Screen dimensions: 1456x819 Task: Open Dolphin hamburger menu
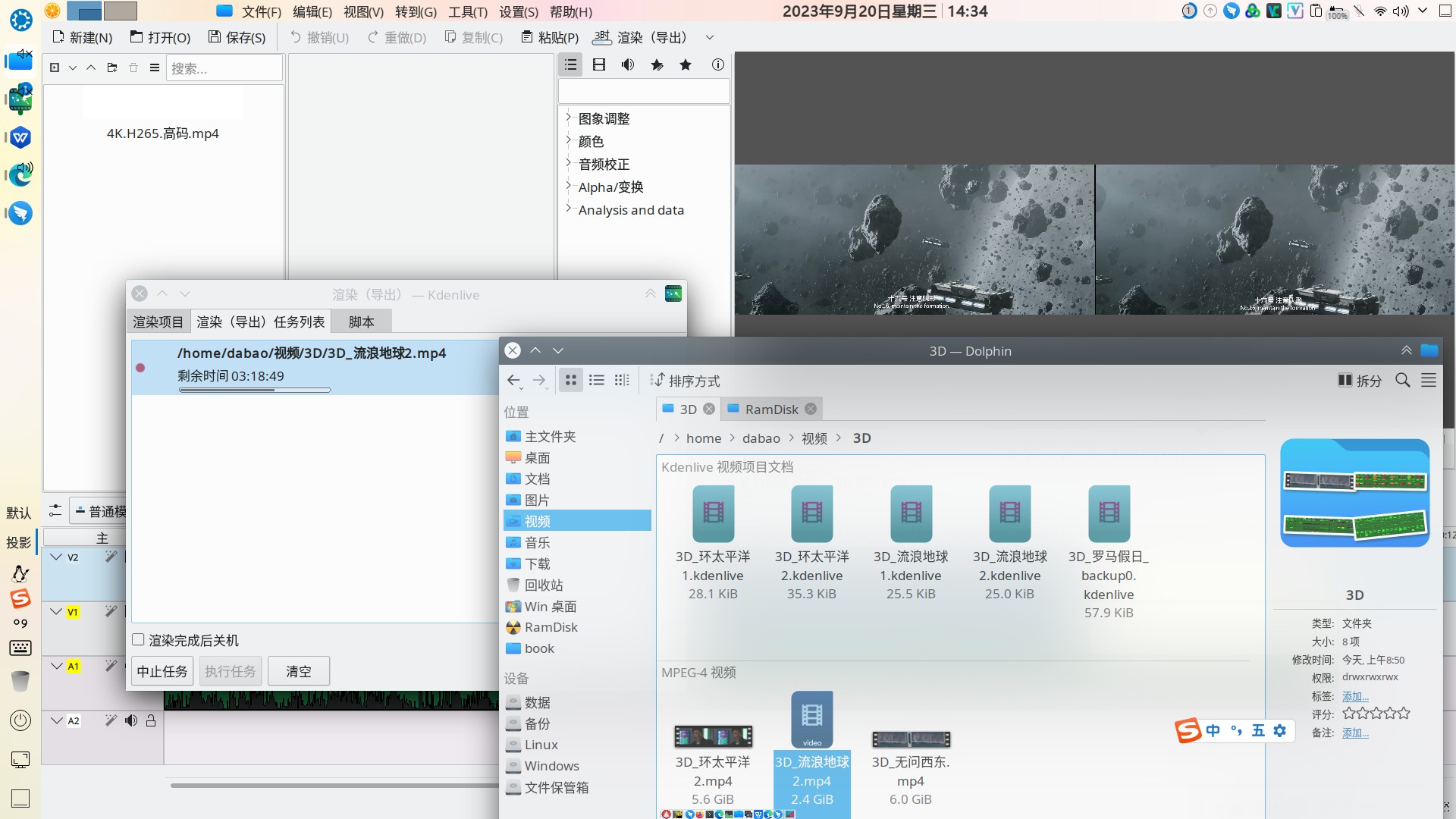coord(1429,381)
